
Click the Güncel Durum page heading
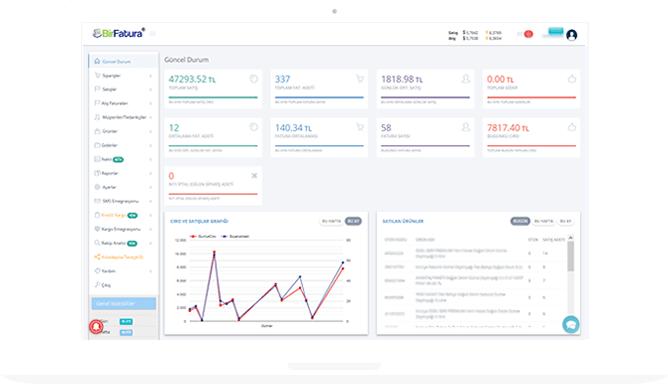pos(187,60)
